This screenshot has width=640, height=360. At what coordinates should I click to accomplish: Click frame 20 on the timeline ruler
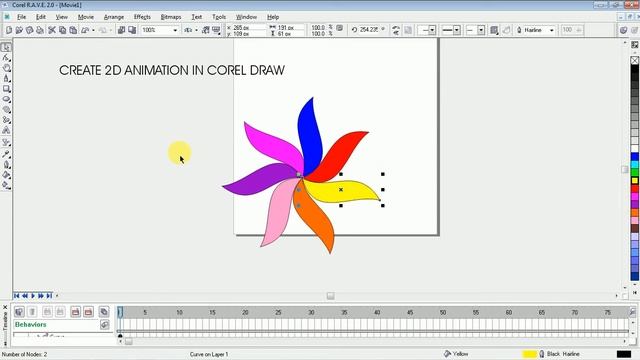pyautogui.click(x=245, y=312)
